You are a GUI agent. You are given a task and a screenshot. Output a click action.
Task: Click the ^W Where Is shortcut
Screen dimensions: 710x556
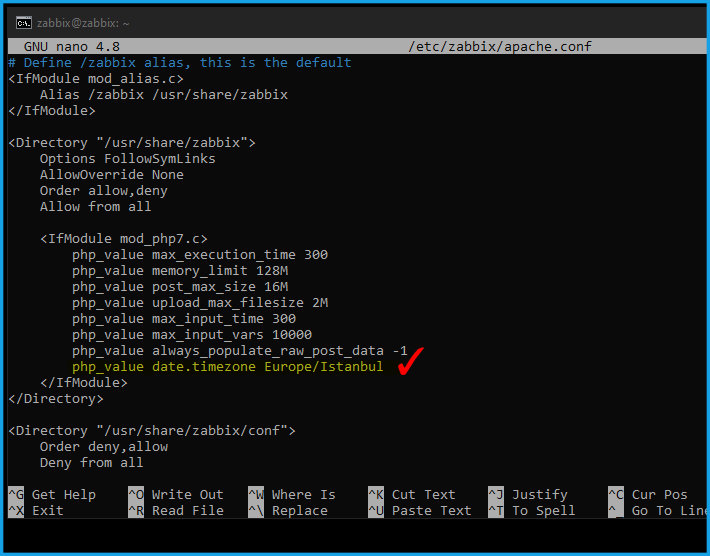[292, 494]
